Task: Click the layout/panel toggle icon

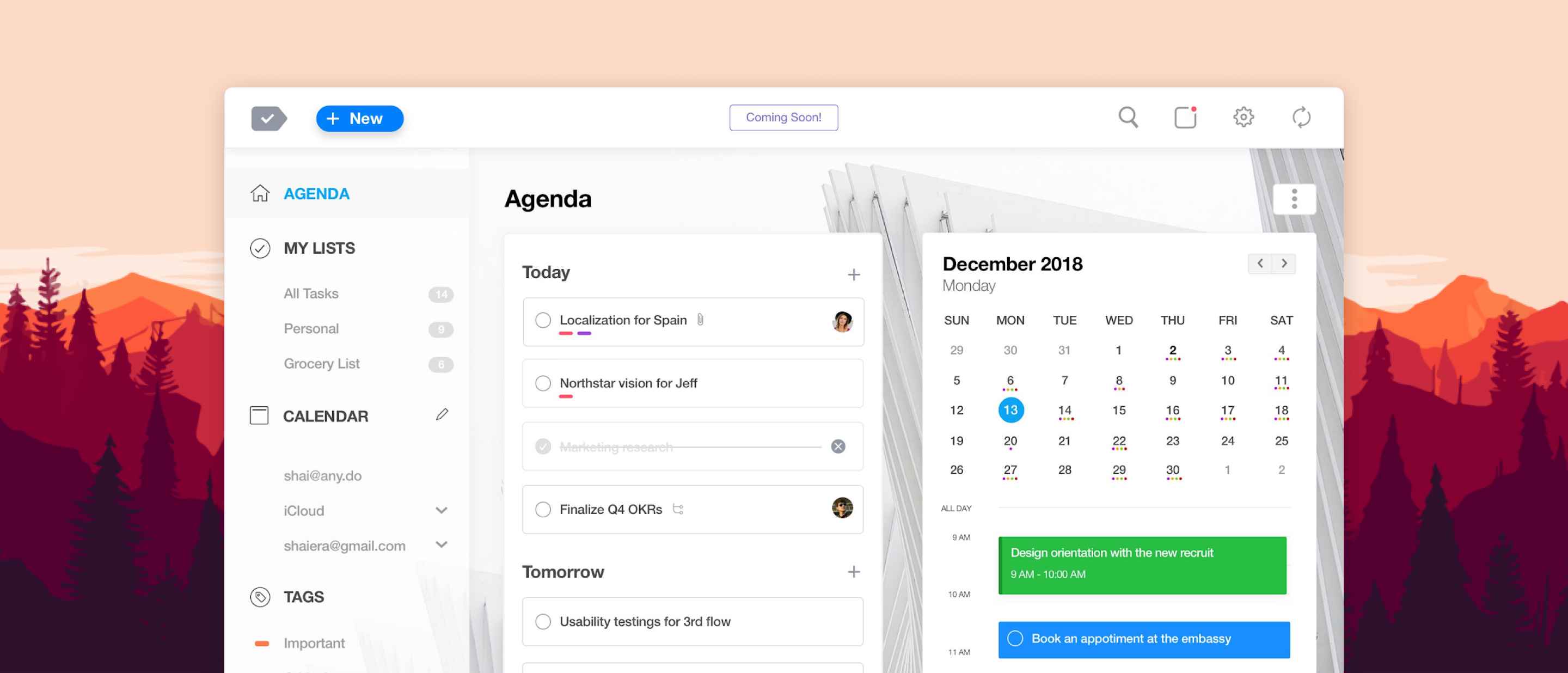Action: [1186, 118]
